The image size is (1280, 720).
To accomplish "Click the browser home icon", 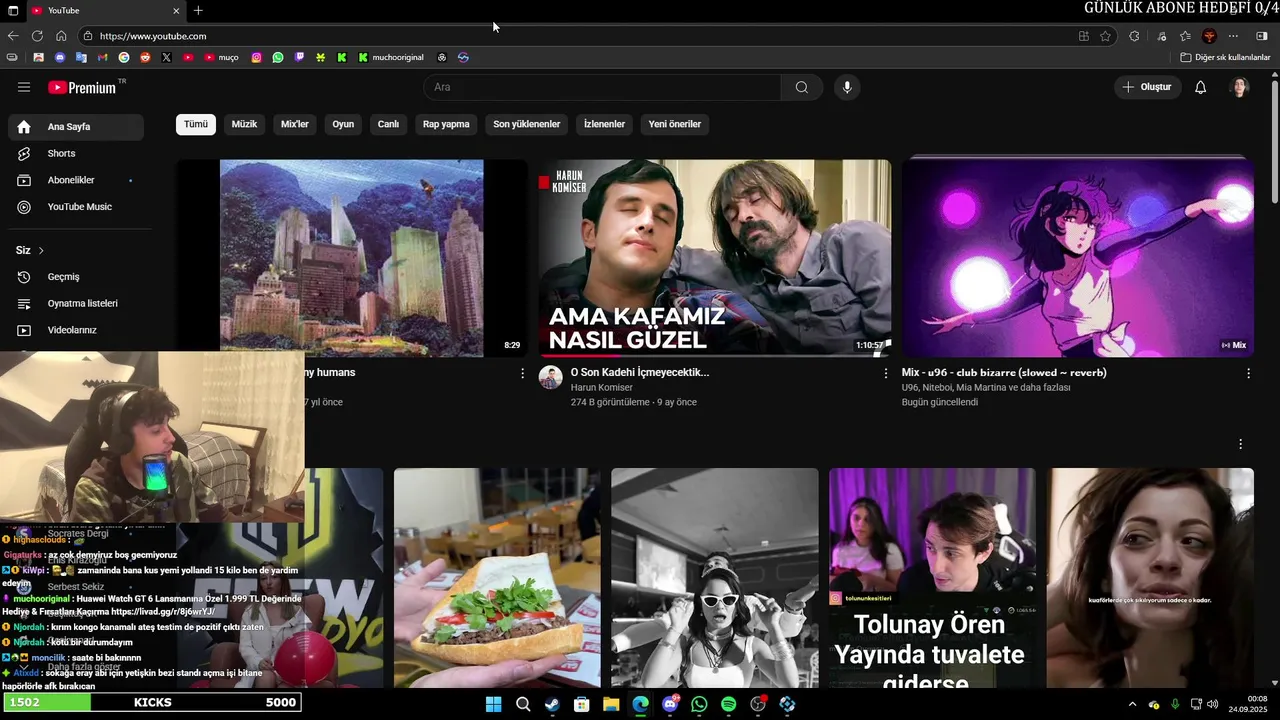I will (61, 36).
